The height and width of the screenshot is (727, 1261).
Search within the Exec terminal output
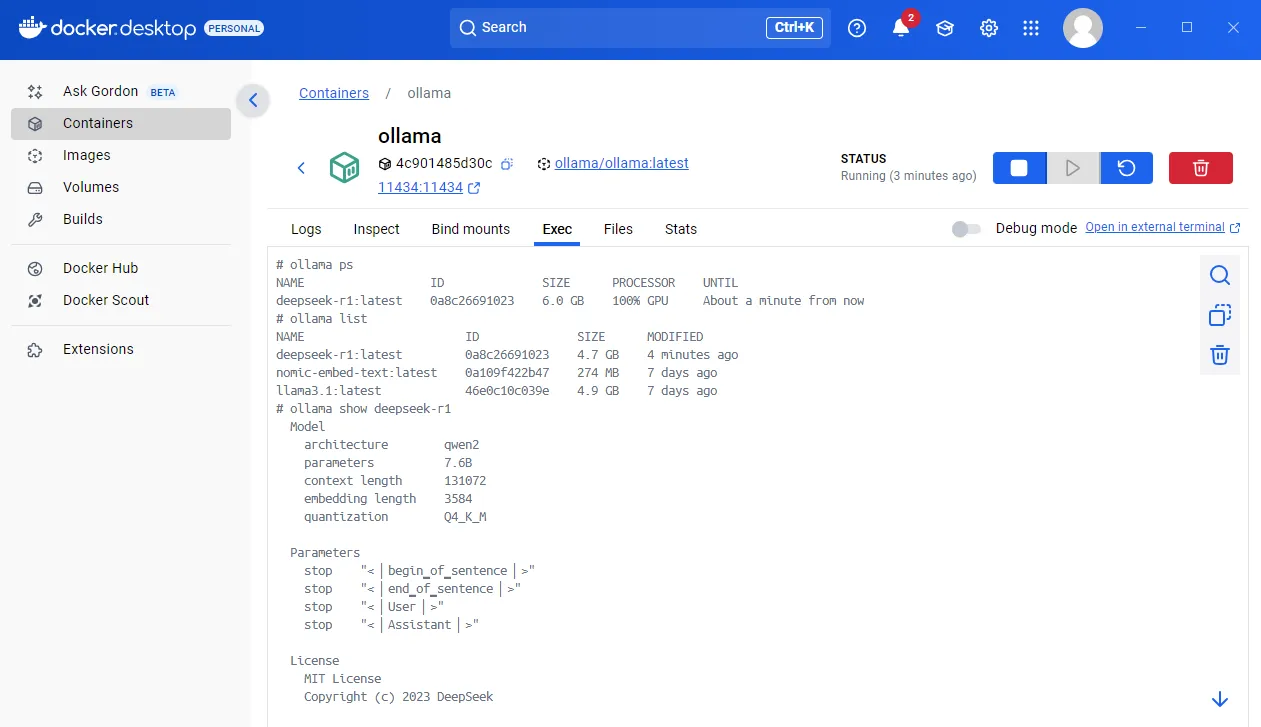(x=1219, y=274)
